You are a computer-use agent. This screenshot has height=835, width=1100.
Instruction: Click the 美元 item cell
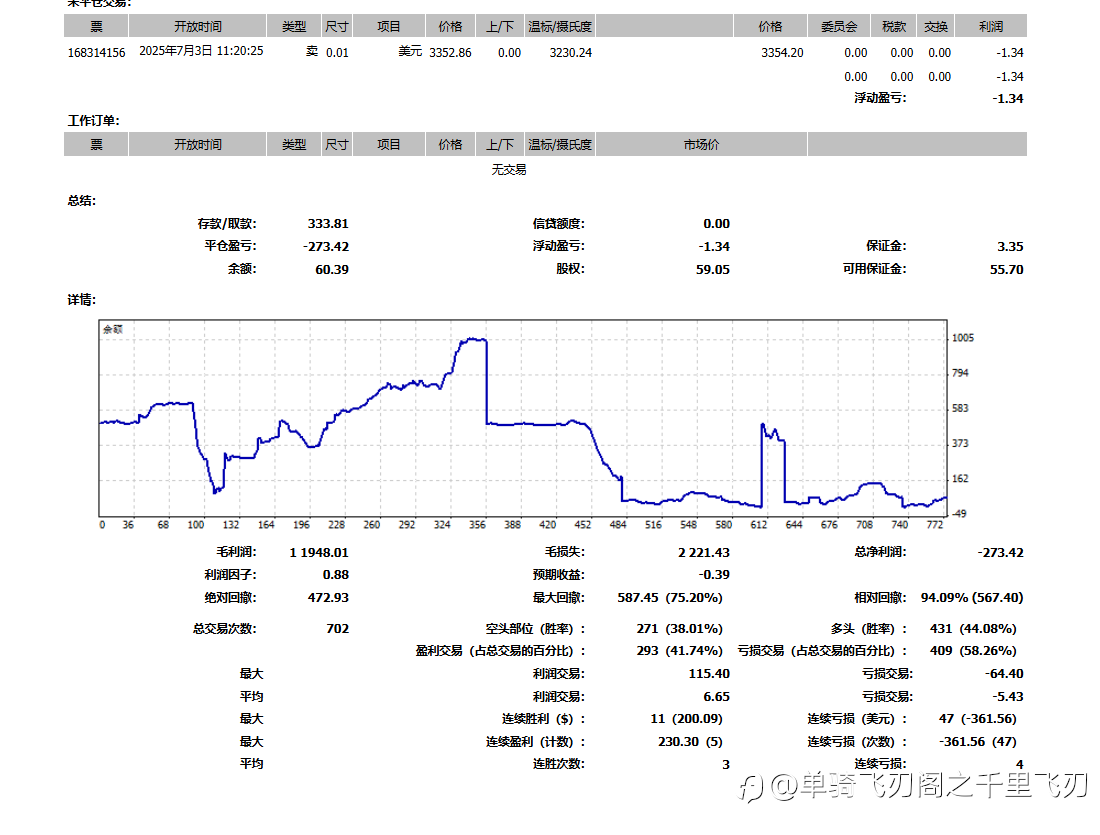click(410, 51)
